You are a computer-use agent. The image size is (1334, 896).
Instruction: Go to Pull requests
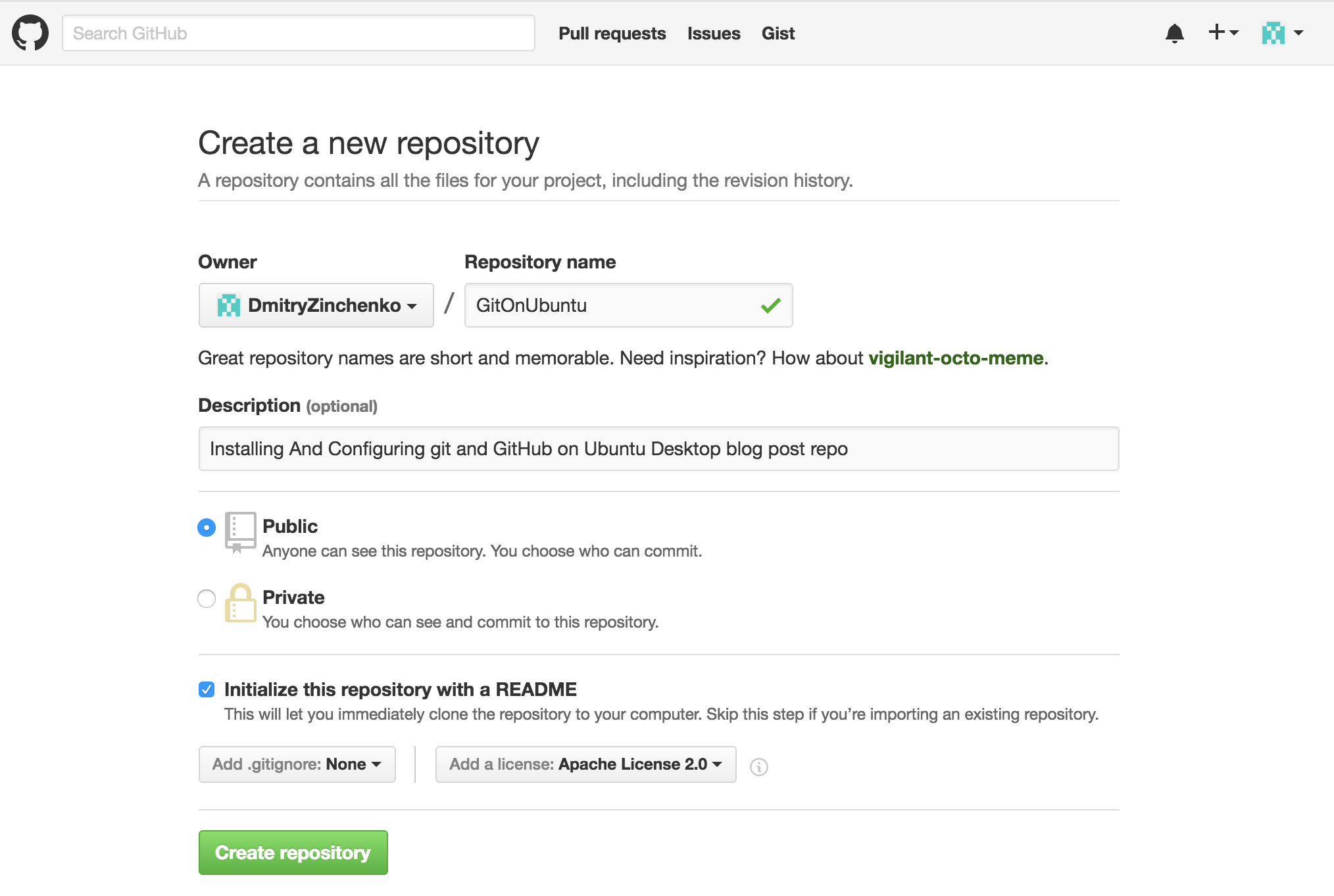(612, 34)
